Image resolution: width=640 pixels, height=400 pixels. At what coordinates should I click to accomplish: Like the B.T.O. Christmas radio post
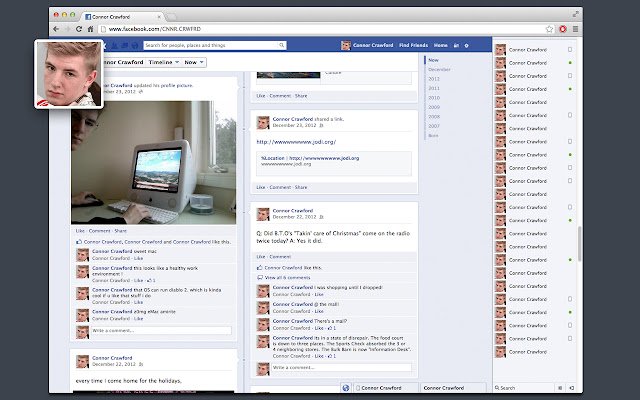pos(260,257)
